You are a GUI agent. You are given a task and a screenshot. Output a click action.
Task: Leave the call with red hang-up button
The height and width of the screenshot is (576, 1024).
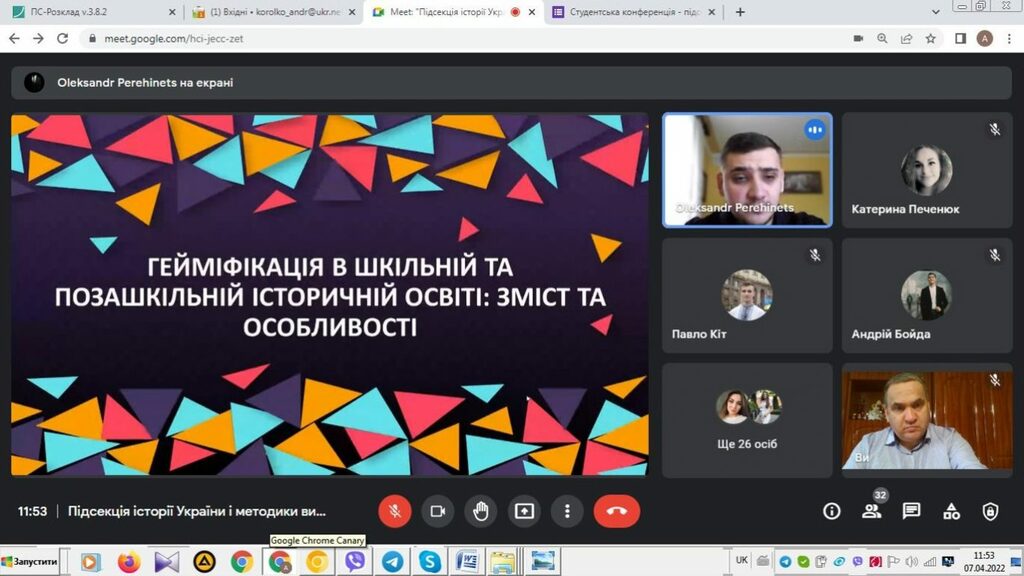point(616,511)
